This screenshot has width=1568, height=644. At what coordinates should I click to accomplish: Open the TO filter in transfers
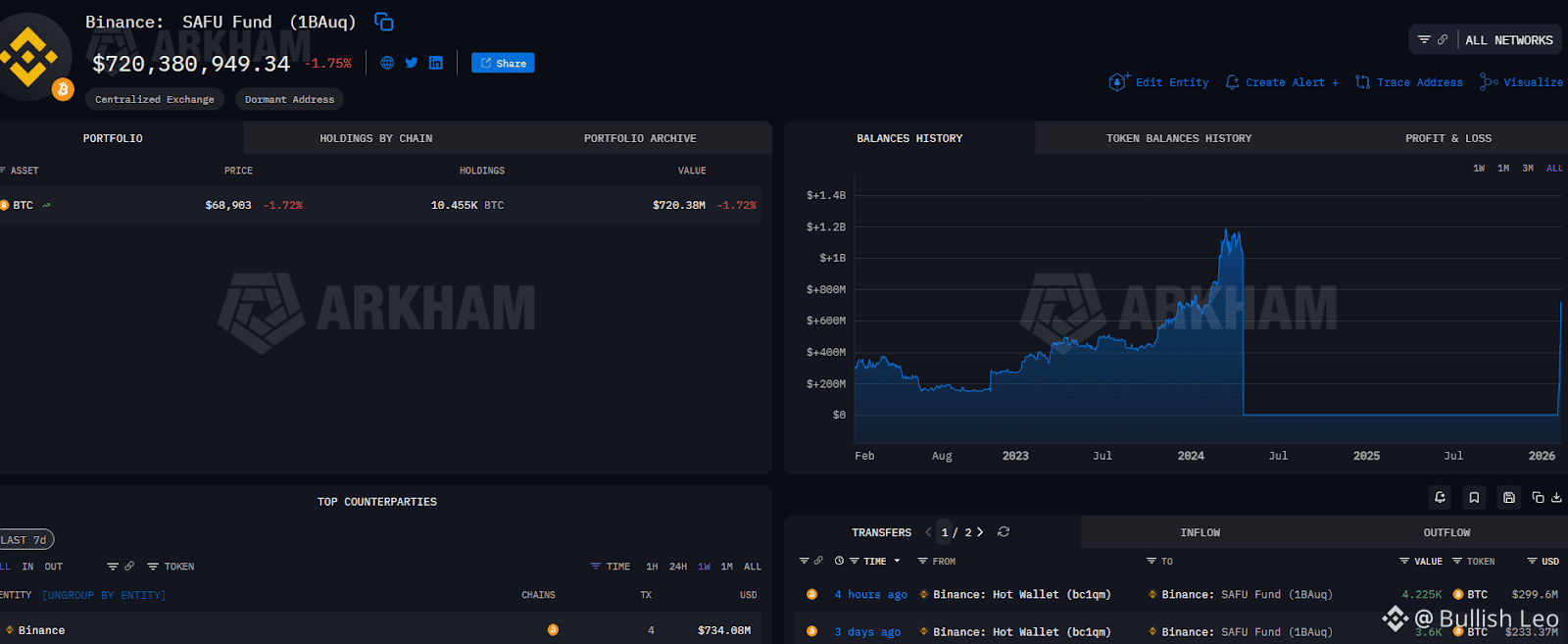point(1159,561)
